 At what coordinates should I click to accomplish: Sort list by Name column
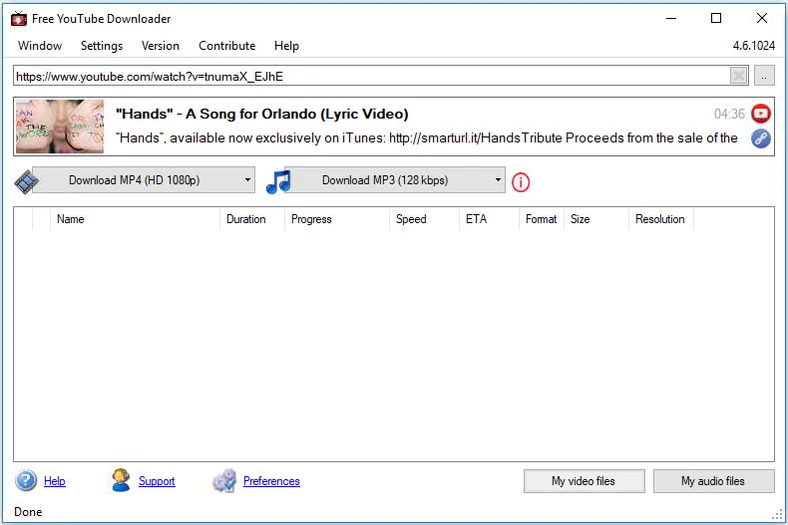[x=135, y=219]
